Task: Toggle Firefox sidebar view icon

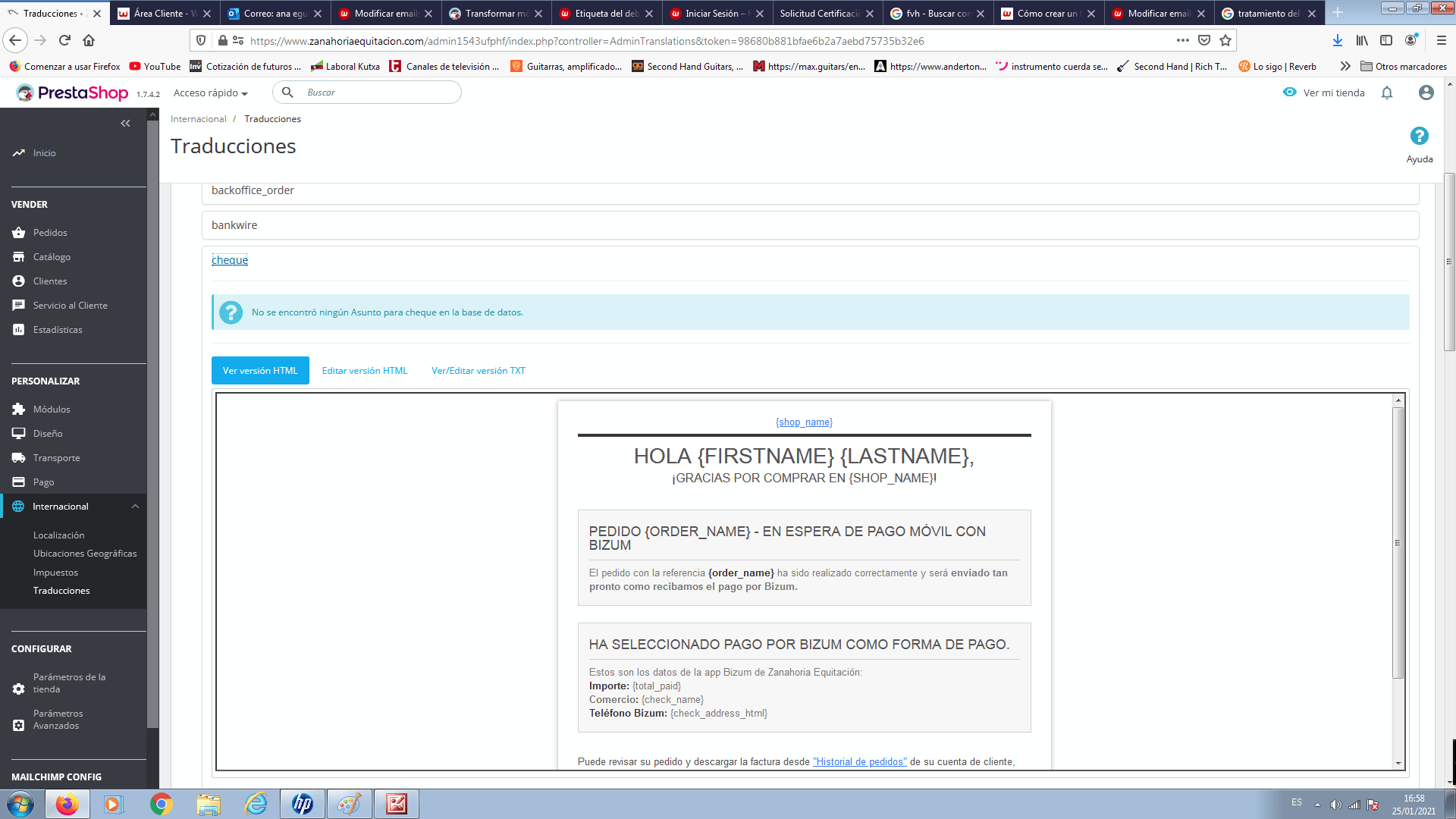Action: click(1386, 40)
